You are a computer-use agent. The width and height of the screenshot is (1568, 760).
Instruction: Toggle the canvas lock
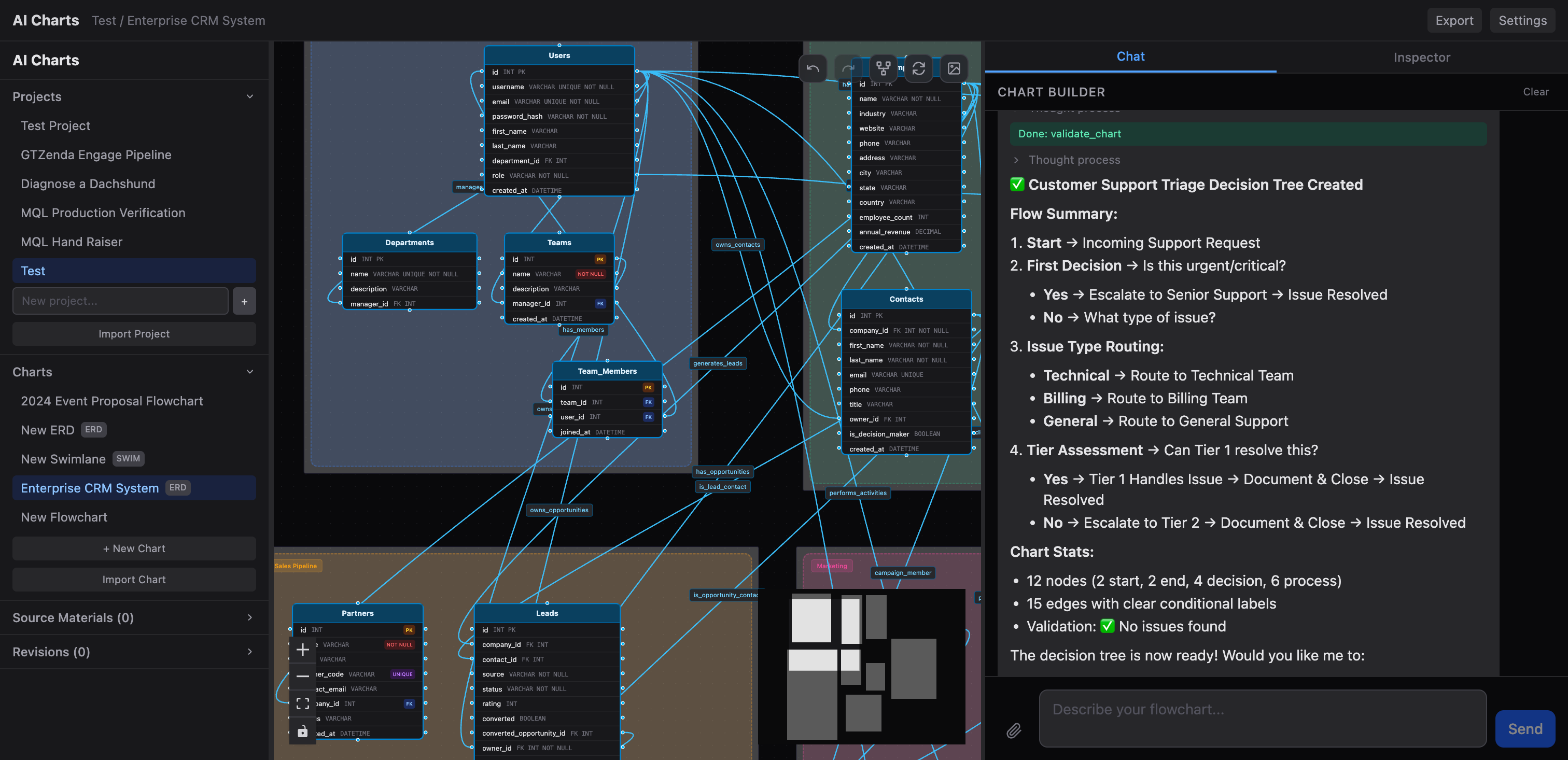(302, 732)
